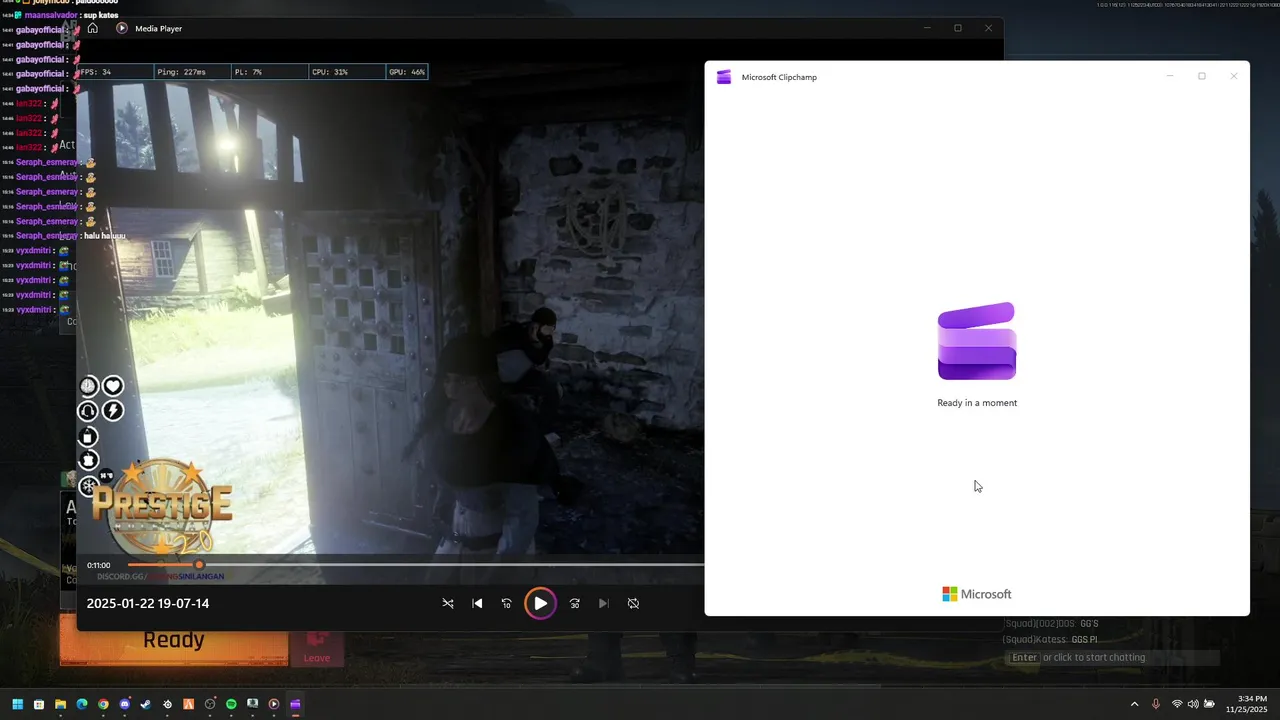1280x720 pixels.
Task: Click the battery icon in system tray
Action: [x=1209, y=704]
